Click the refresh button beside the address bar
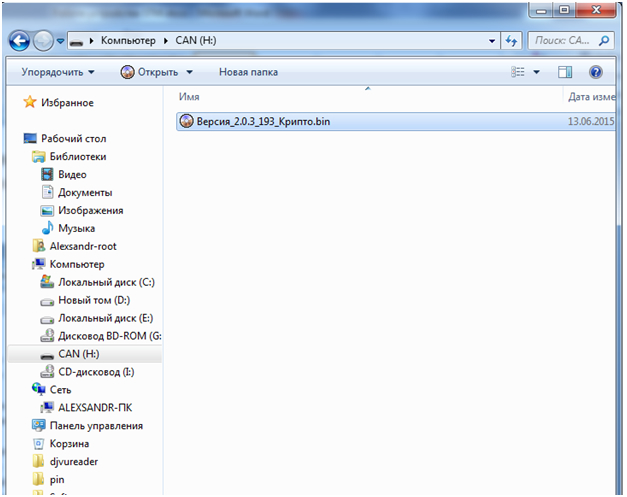The image size is (627, 497). point(512,42)
